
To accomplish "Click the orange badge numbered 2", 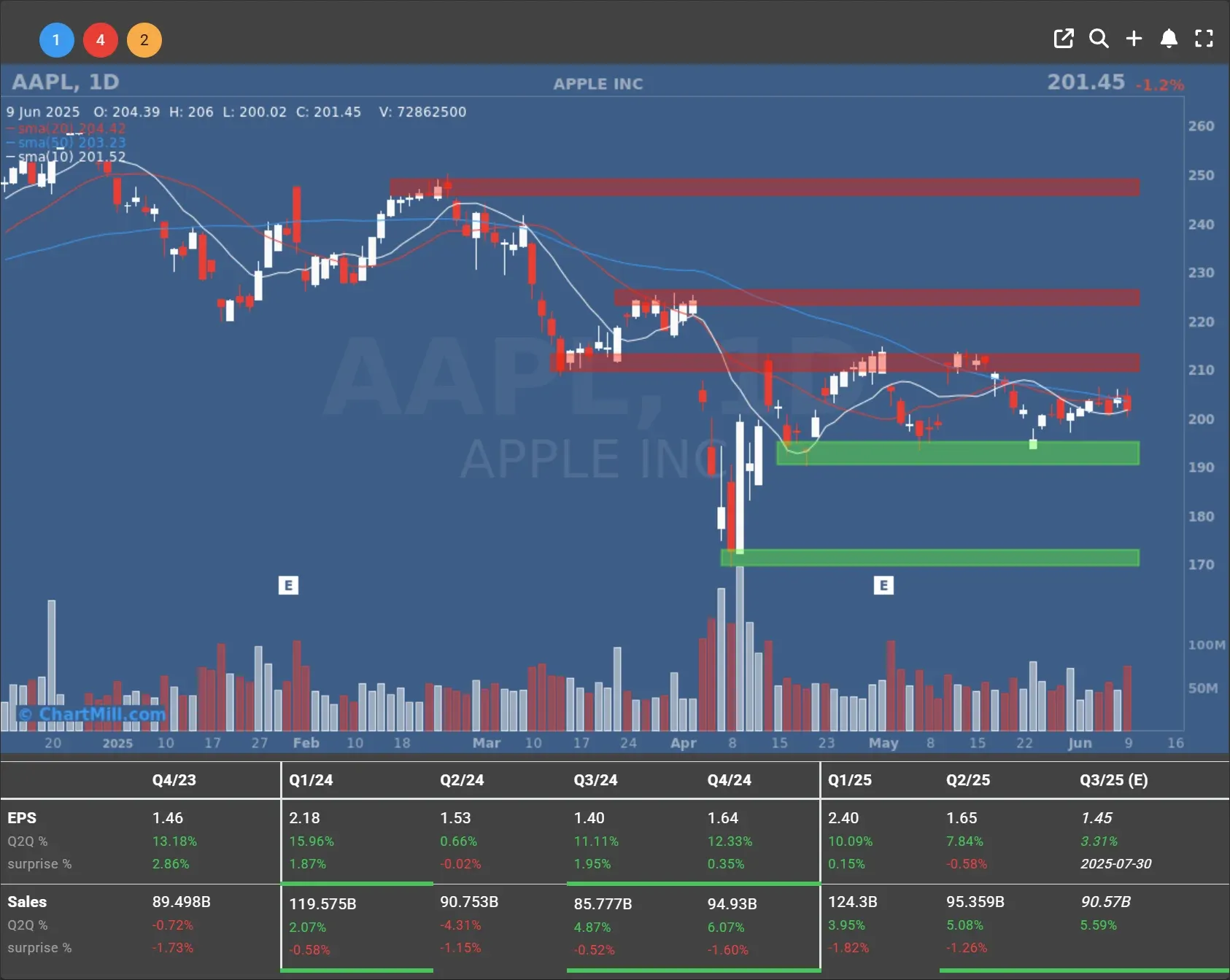I will (144, 40).
